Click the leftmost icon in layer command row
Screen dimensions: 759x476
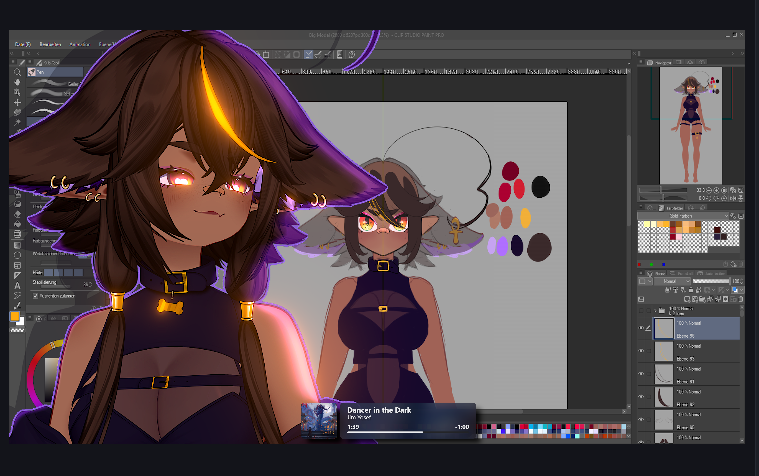(x=641, y=299)
